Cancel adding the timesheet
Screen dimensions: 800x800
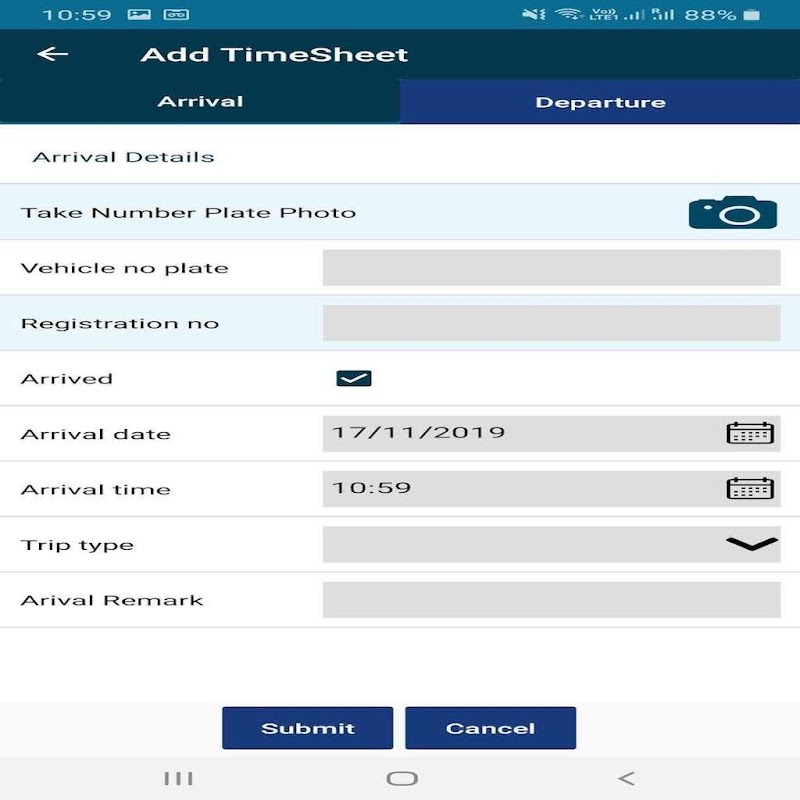490,728
